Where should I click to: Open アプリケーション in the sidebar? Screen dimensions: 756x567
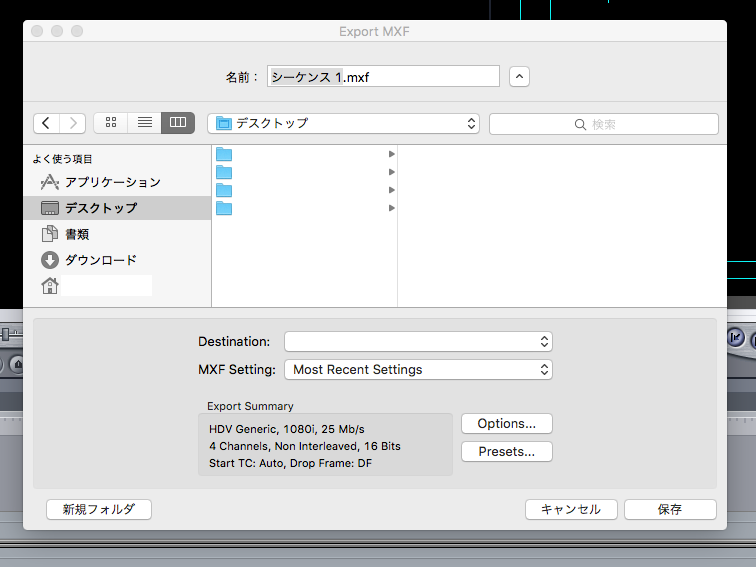pyautogui.click(x=112, y=182)
